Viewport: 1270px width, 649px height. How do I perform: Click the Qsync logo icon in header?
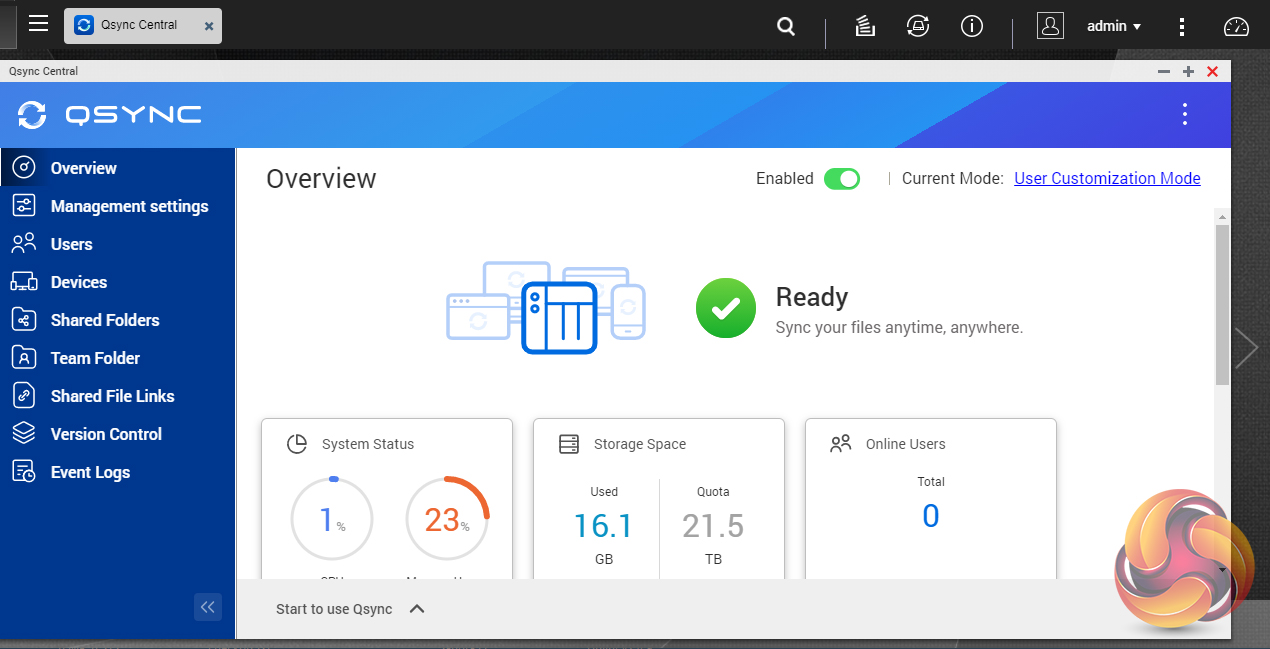(x=32, y=115)
